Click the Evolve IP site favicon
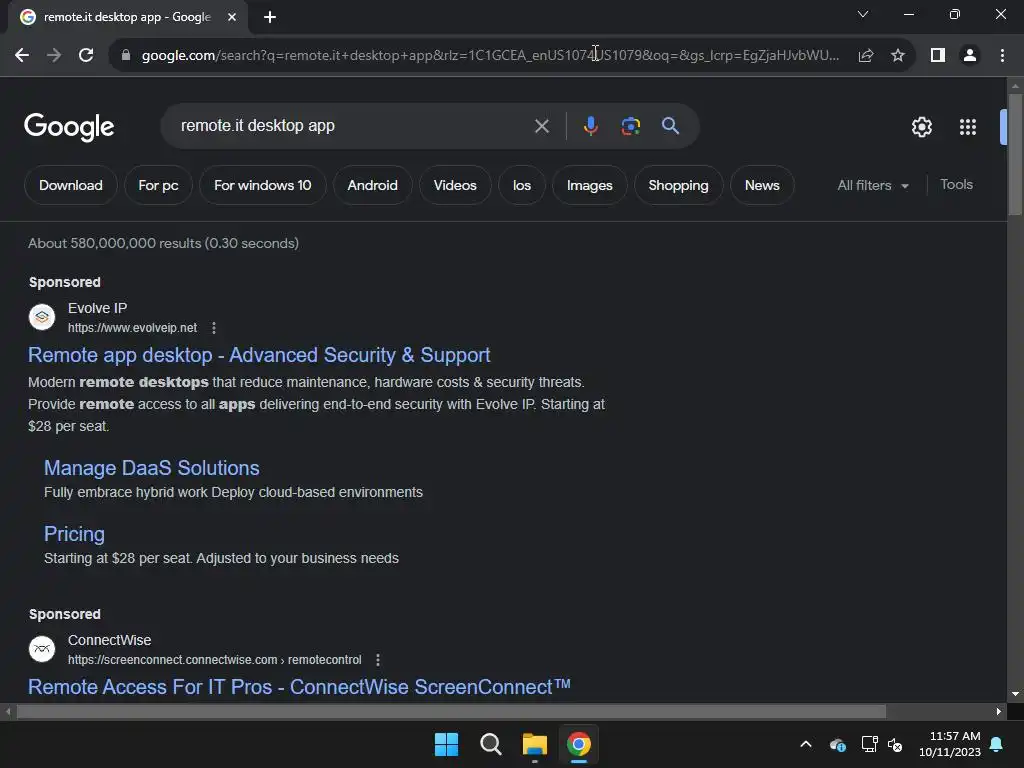Viewport: 1024px width, 768px height. coord(42,317)
